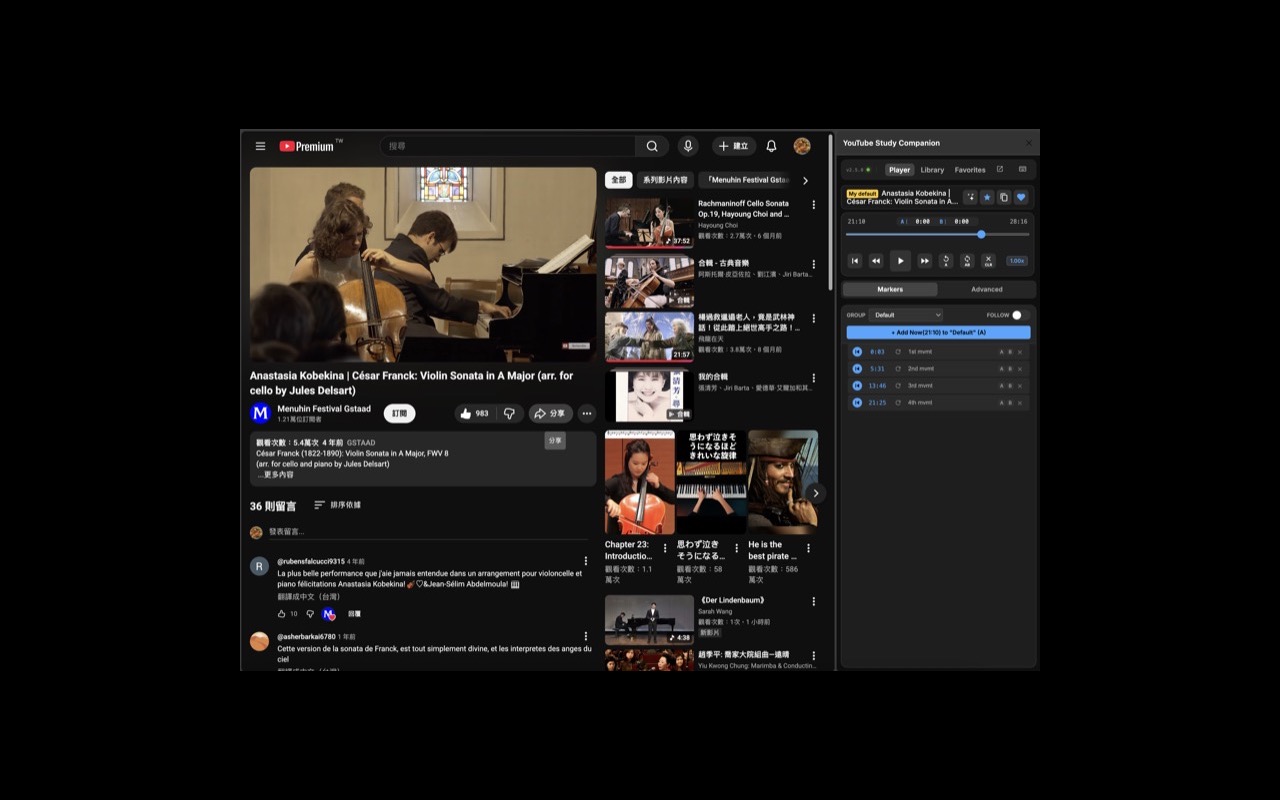
Task: Click the 訂閱 subscribe button
Action: coord(399,412)
